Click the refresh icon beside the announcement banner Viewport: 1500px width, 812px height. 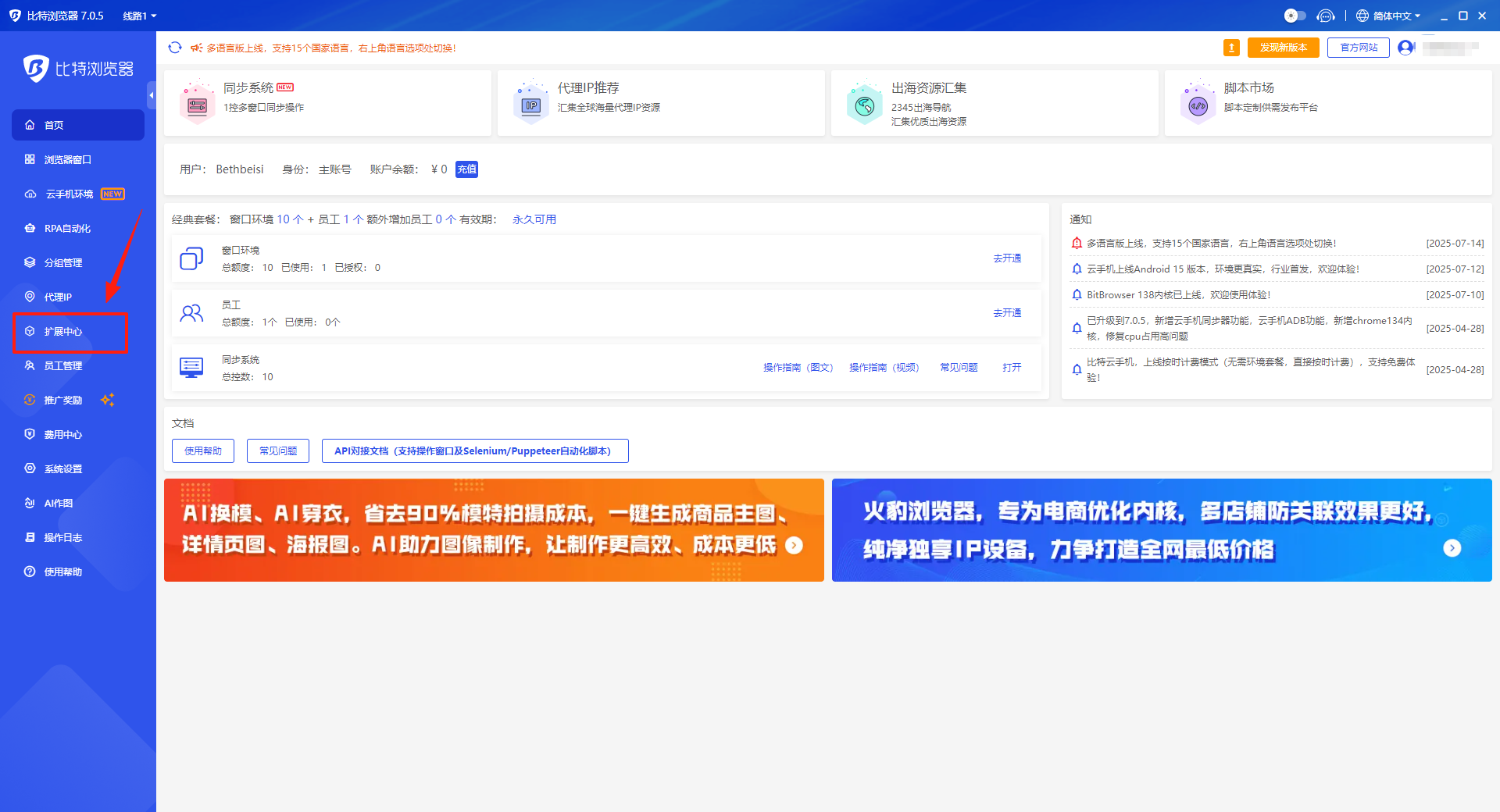click(x=175, y=48)
